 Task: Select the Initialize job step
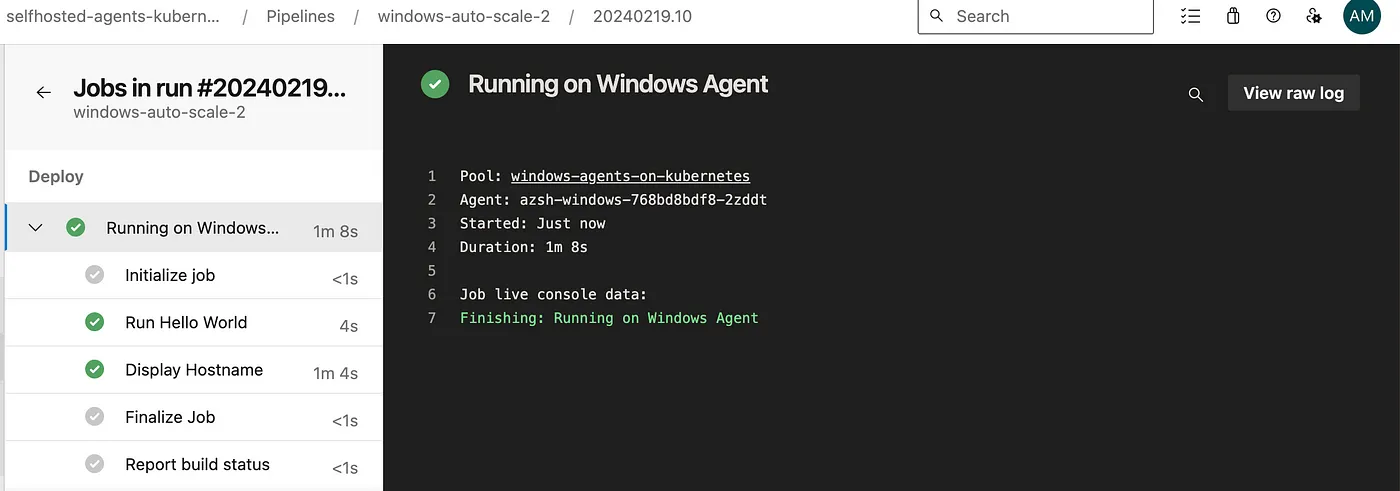(194, 275)
